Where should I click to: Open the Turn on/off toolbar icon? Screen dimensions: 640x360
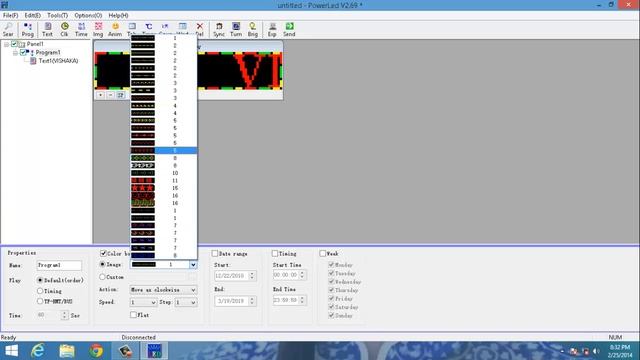point(236,29)
